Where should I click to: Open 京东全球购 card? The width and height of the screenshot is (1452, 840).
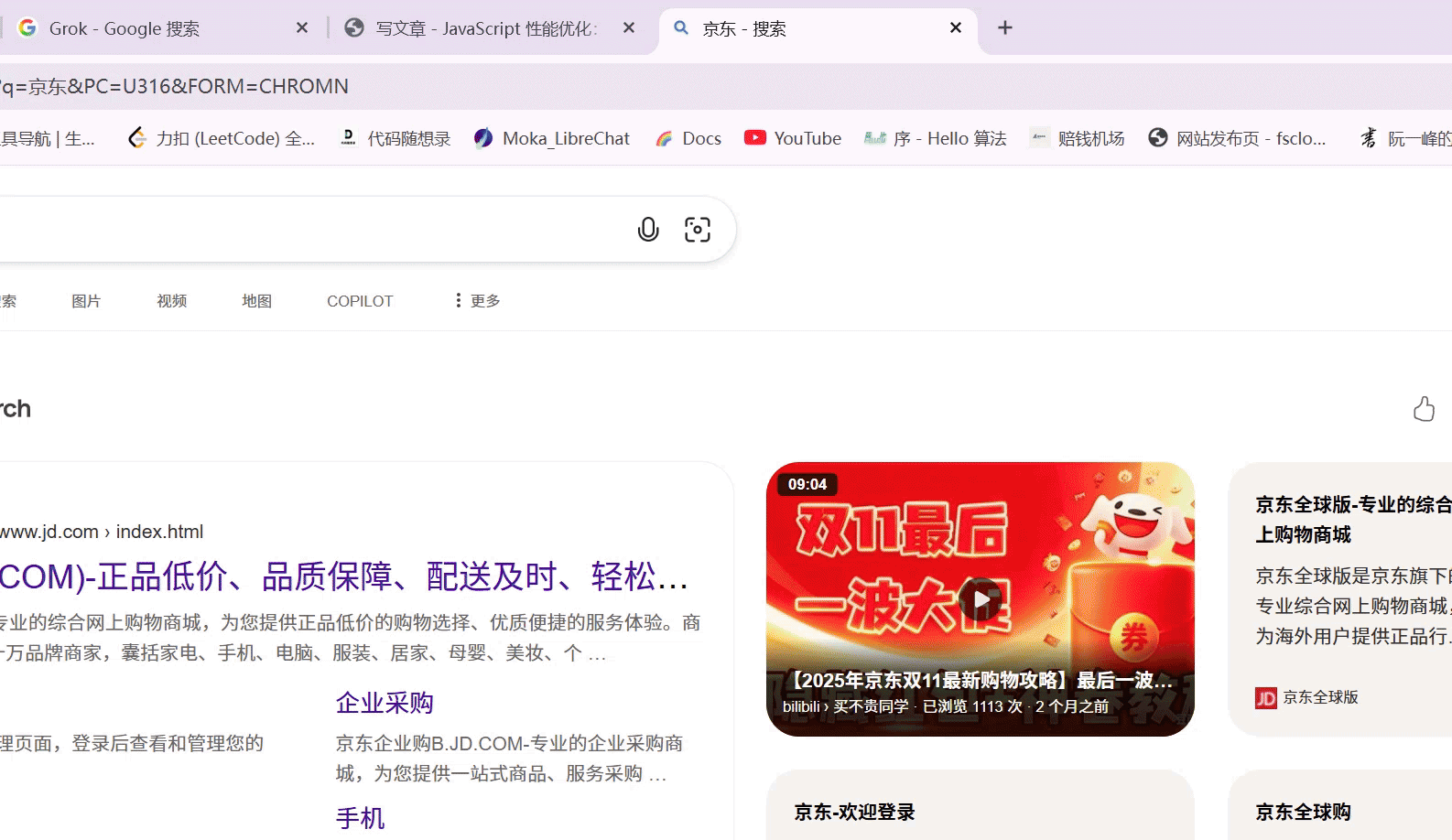(1303, 812)
